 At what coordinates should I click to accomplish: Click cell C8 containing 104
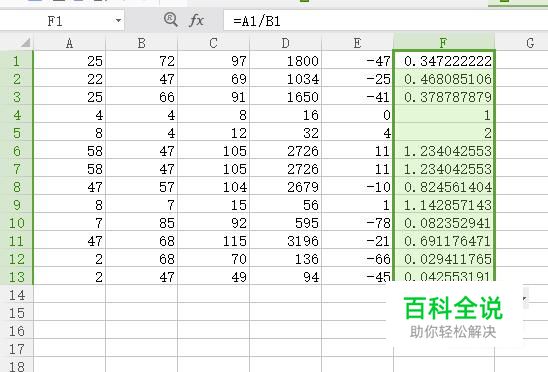point(214,187)
